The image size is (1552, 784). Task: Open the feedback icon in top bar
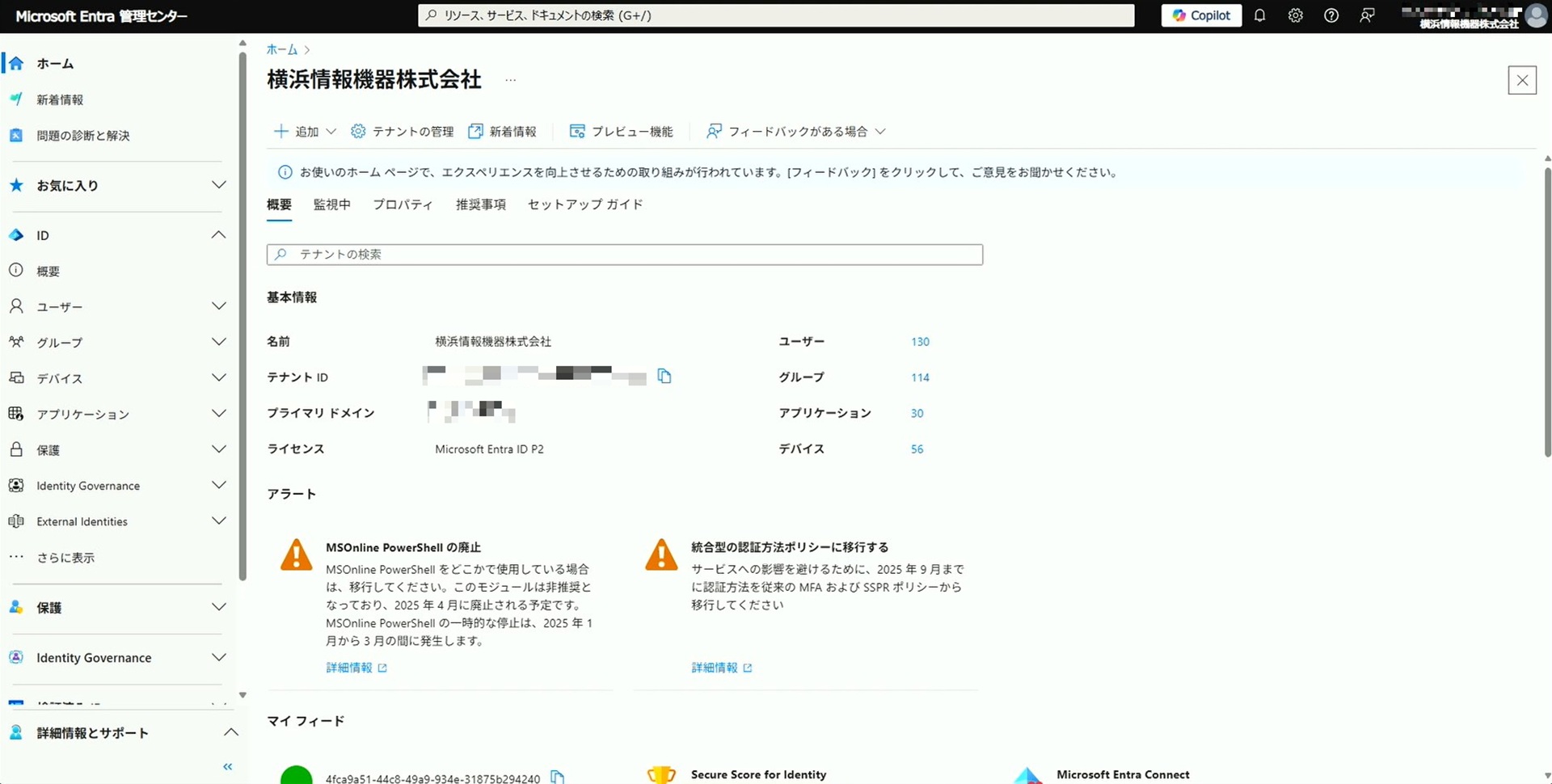pos(1367,15)
